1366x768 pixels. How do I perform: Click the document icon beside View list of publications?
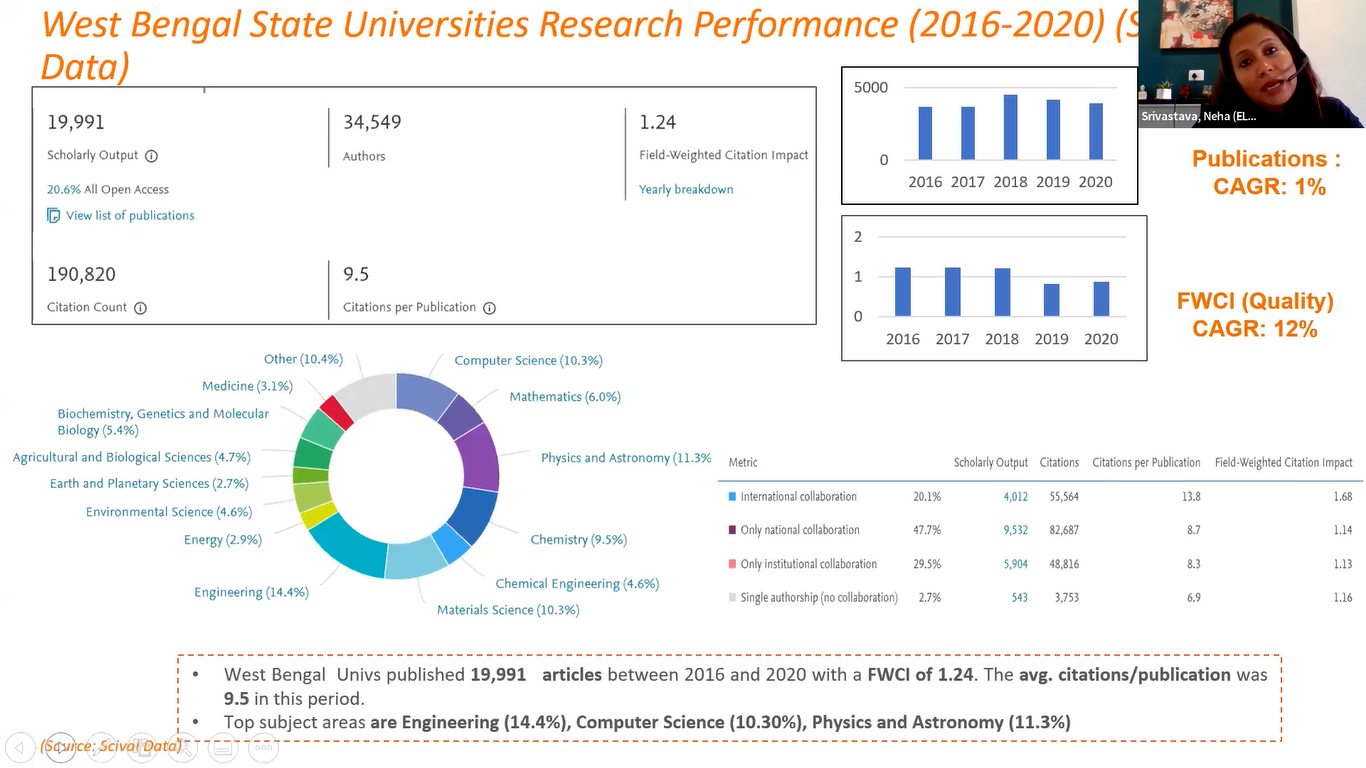54,216
